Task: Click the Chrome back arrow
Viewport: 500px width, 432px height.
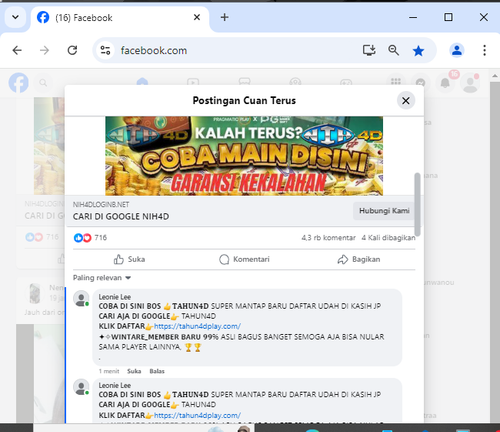Action: tap(17, 50)
